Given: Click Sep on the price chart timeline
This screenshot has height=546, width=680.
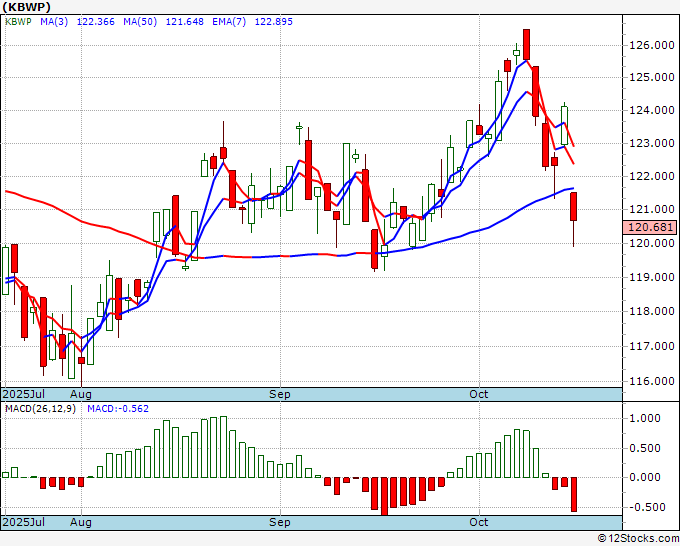Looking at the screenshot, I should click(280, 394).
